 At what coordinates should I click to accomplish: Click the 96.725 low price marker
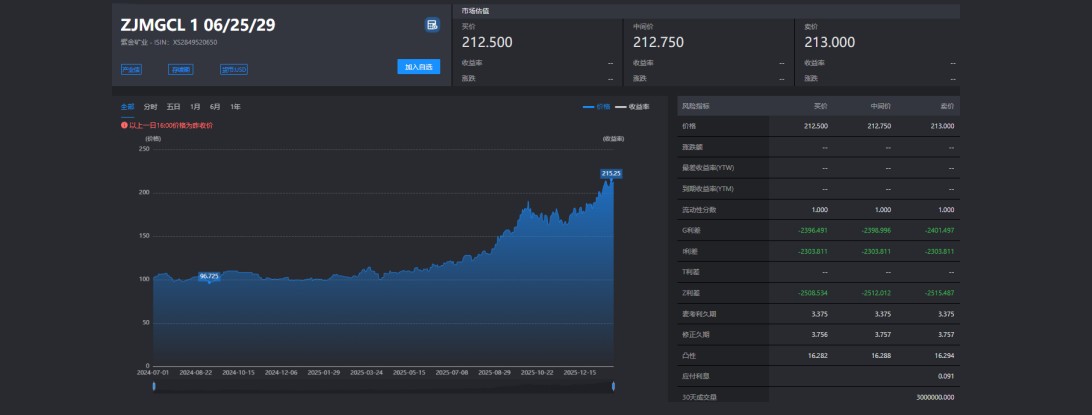coord(209,276)
